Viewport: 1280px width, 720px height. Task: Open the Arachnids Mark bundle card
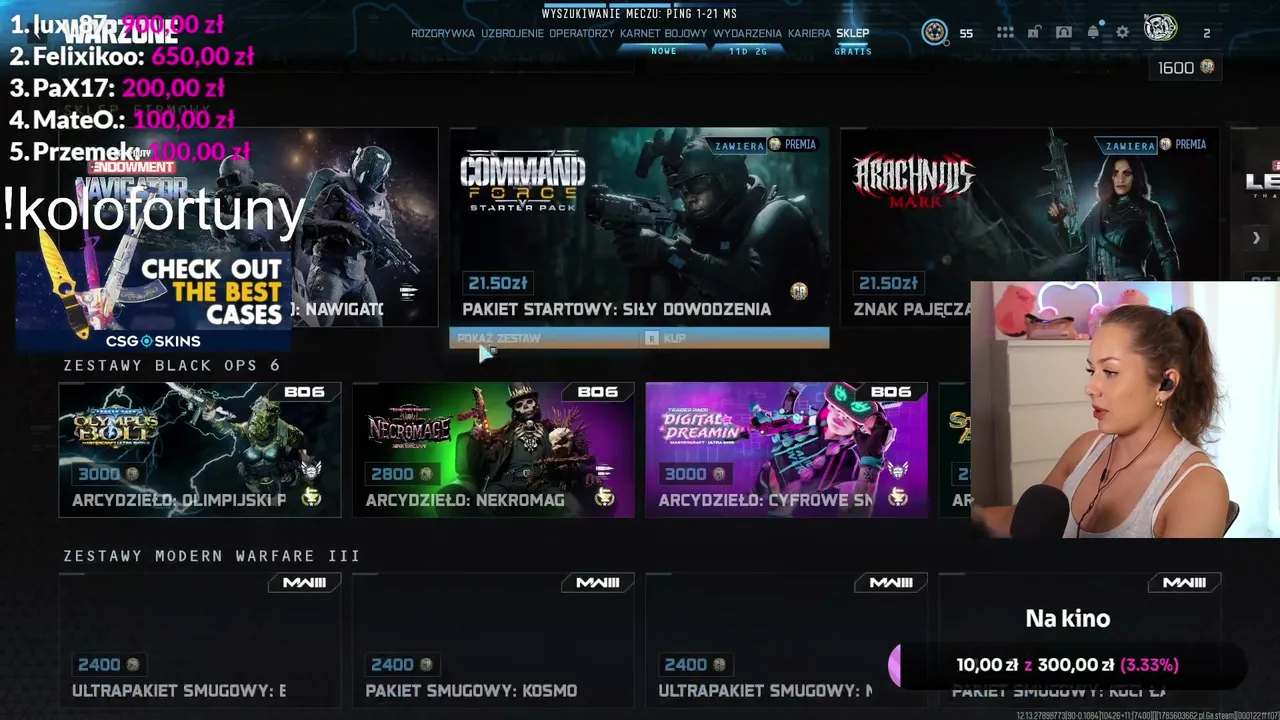tap(1029, 227)
